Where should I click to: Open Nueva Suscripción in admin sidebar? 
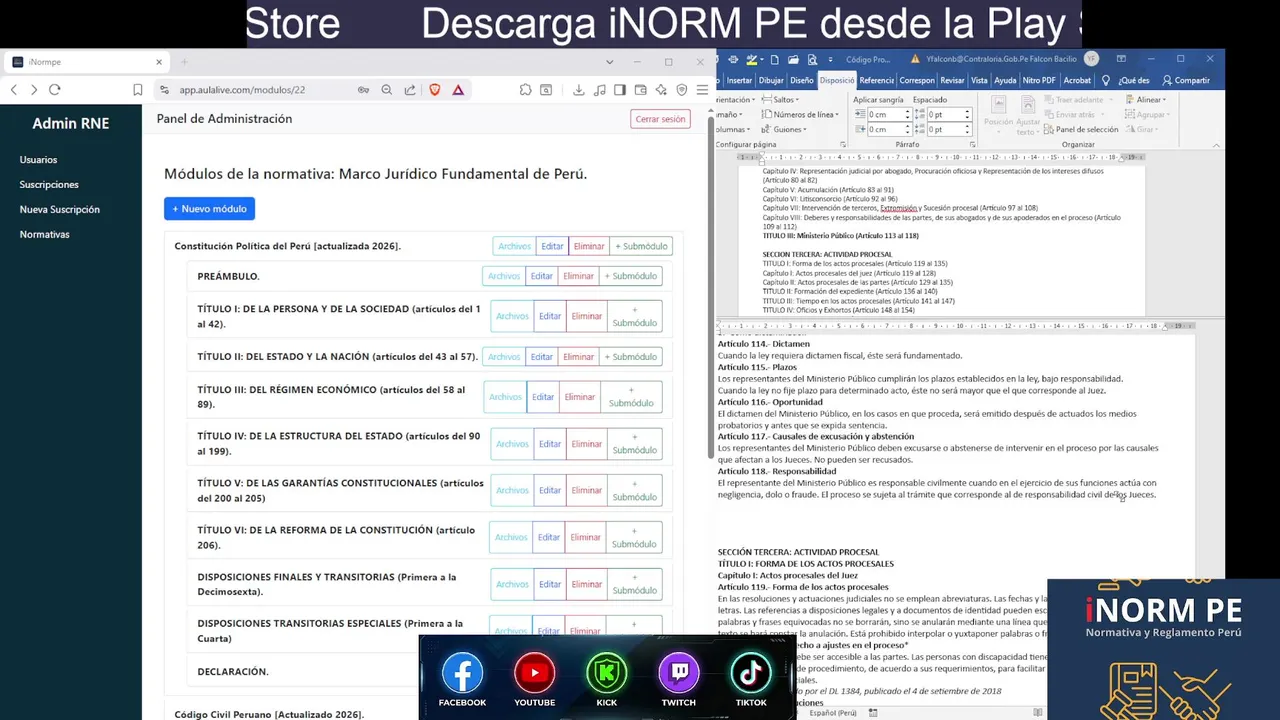coord(60,210)
